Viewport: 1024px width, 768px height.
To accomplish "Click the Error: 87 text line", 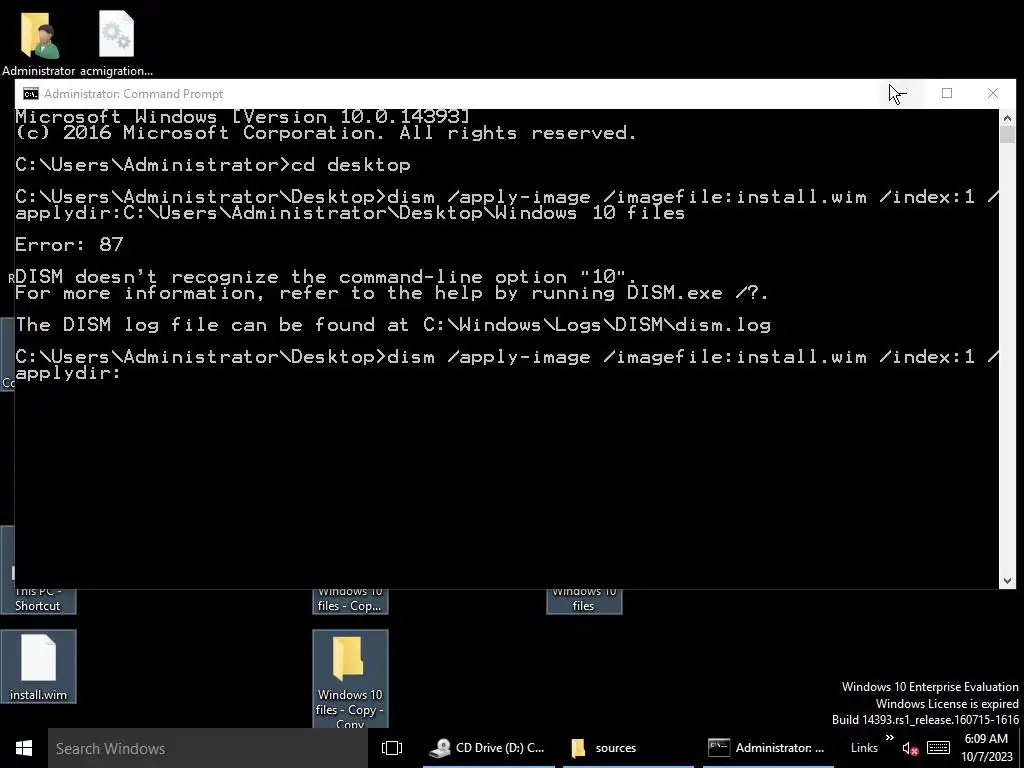I will 69,245.
